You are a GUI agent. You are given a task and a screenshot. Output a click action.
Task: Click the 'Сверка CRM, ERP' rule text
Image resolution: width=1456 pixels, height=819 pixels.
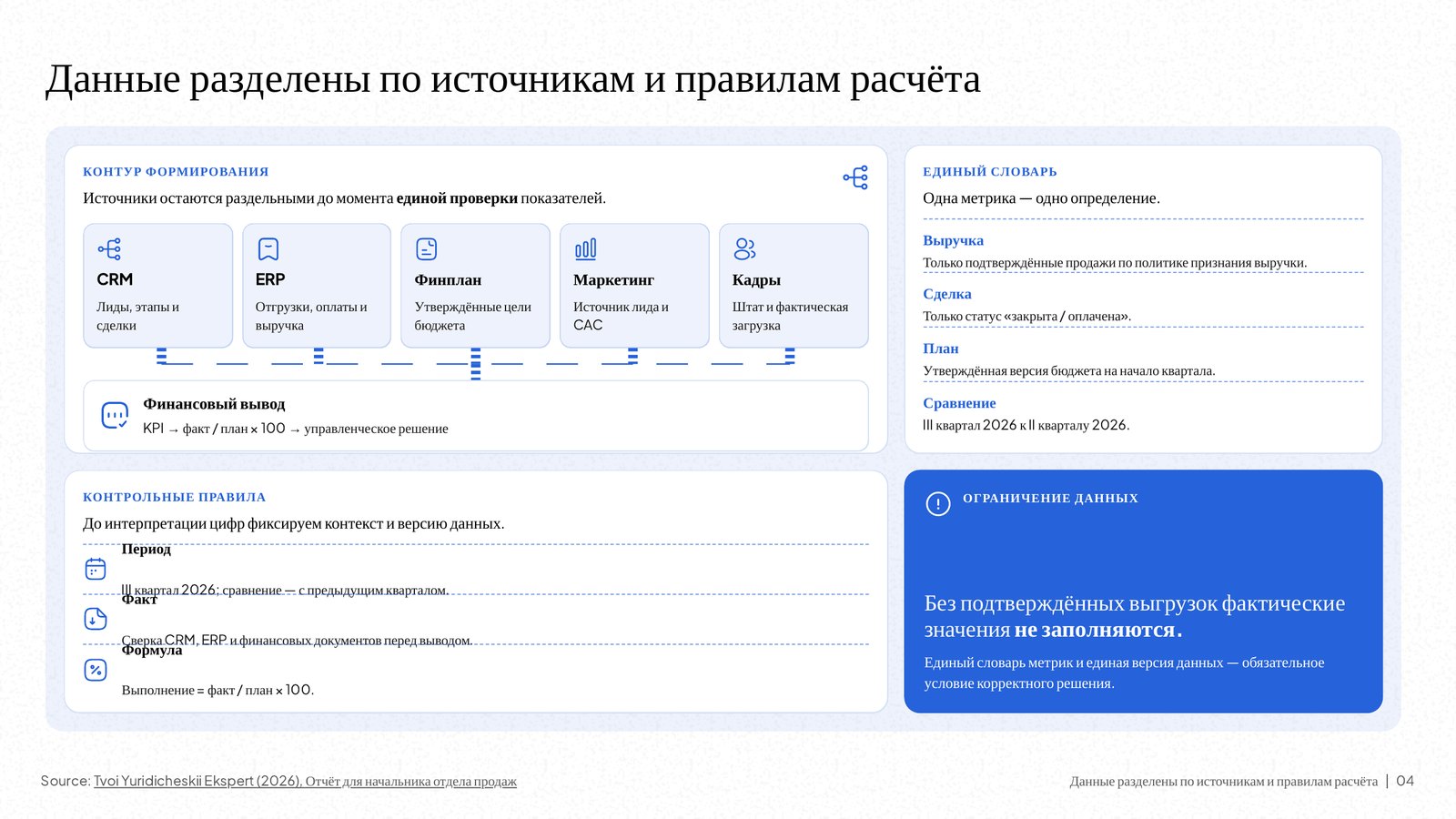click(297, 640)
